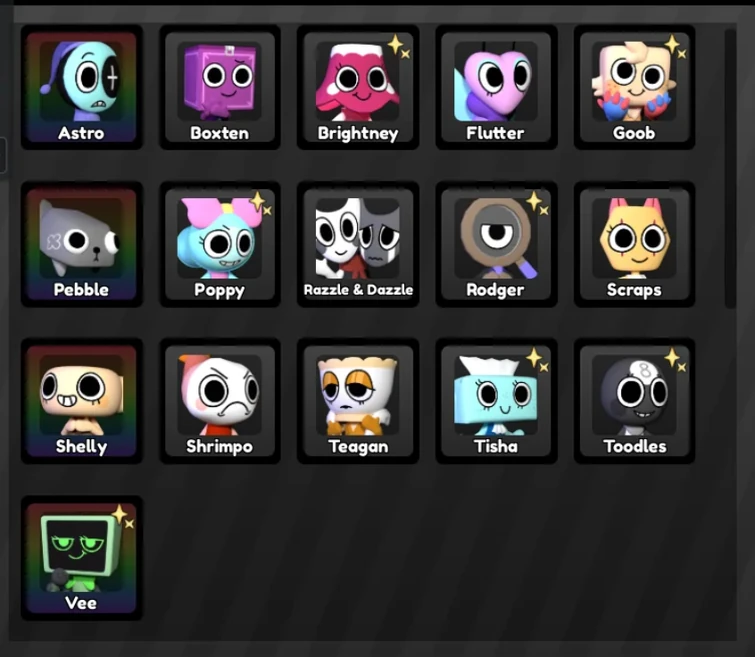Screen dimensions: 755x657
Task: Click the Vee monitor character icon
Action: click(x=81, y=558)
